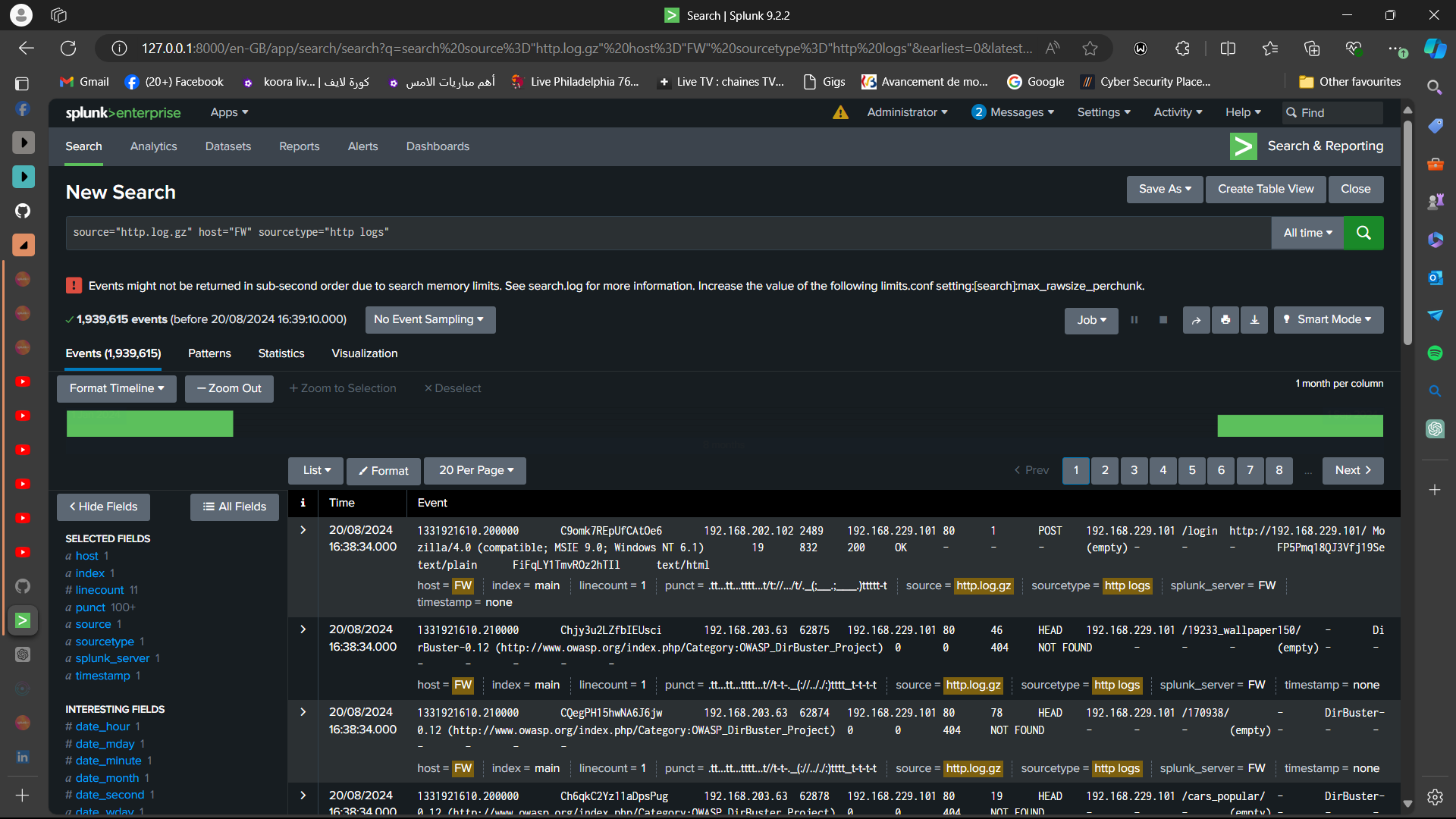Image resolution: width=1456 pixels, height=819 pixels.
Task: Click the Splunk enterprise logo
Action: (x=123, y=112)
